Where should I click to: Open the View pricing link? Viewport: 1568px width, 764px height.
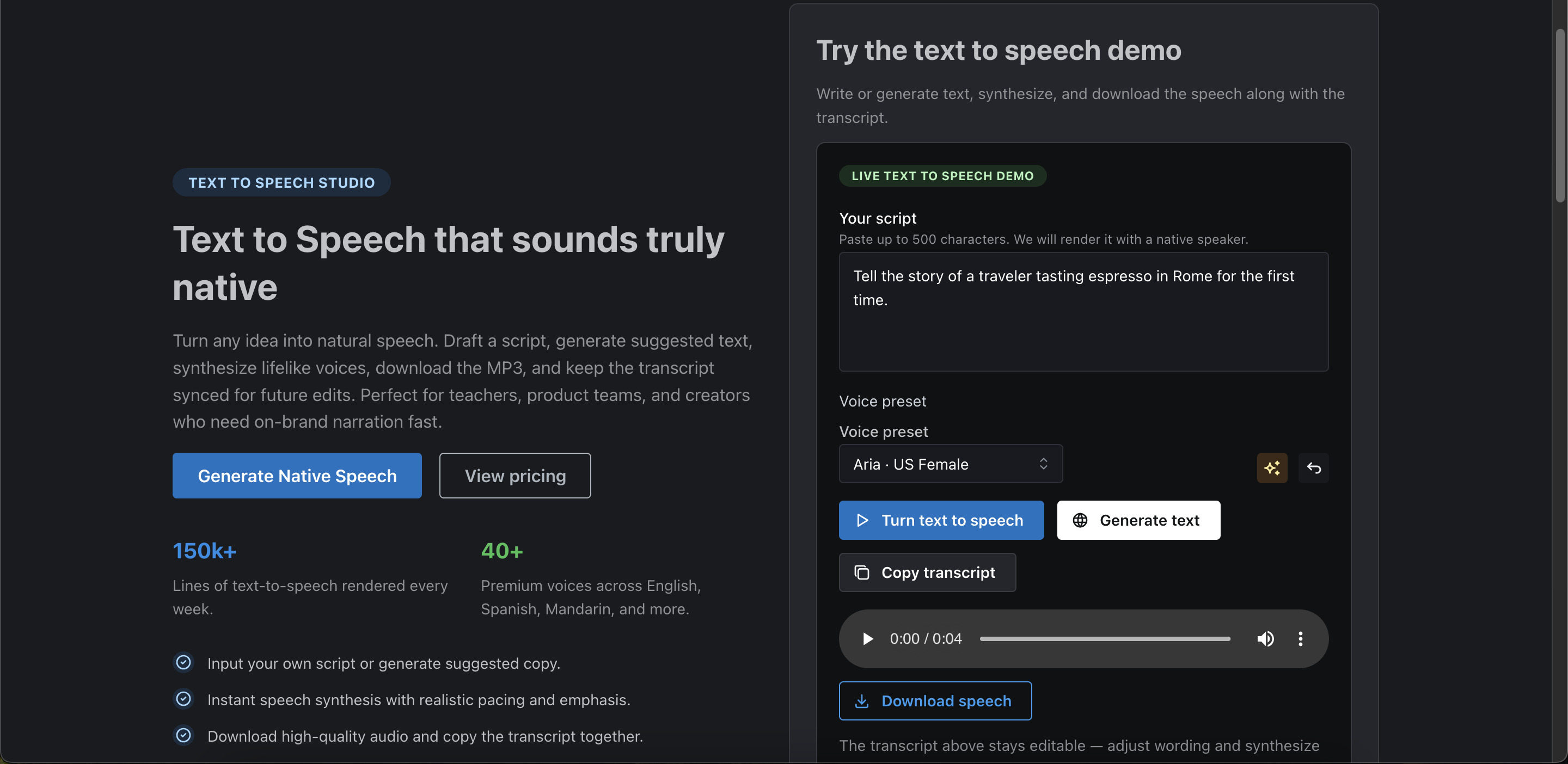[x=515, y=476]
